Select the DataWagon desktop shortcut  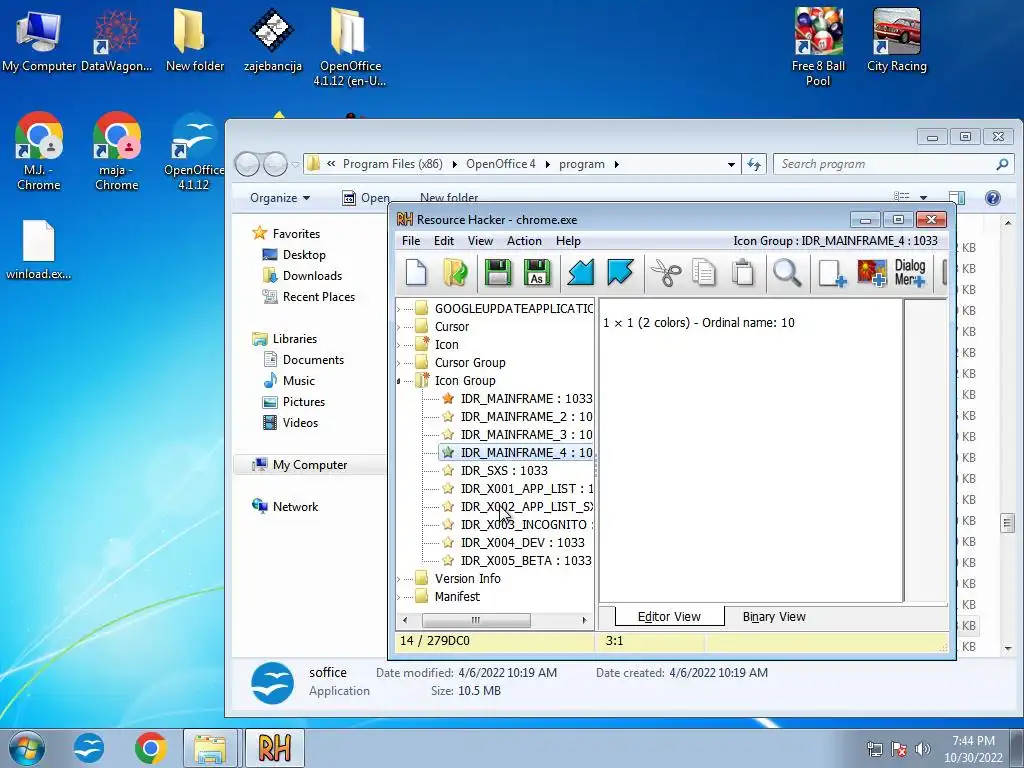[116, 41]
